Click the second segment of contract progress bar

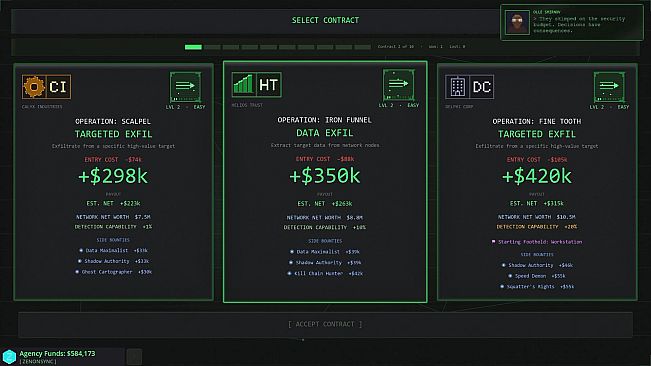212,47
